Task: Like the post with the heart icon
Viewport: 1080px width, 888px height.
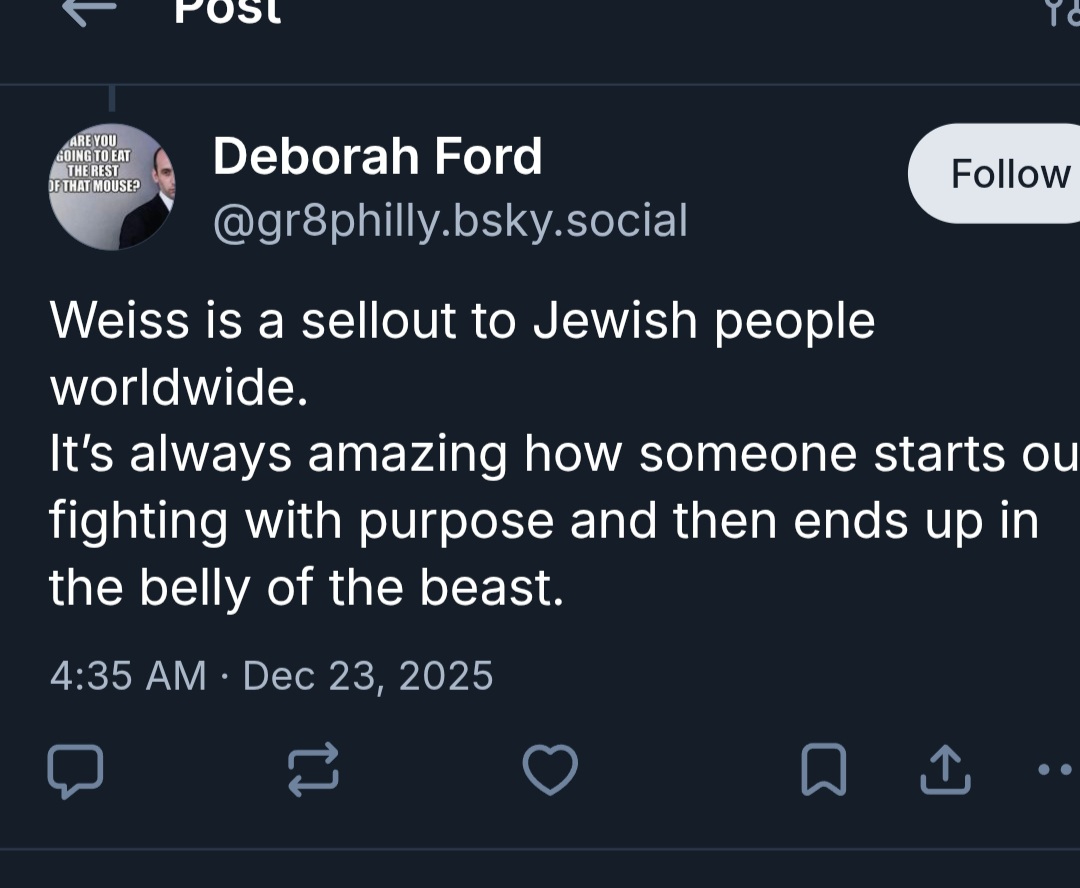Action: pyautogui.click(x=550, y=772)
